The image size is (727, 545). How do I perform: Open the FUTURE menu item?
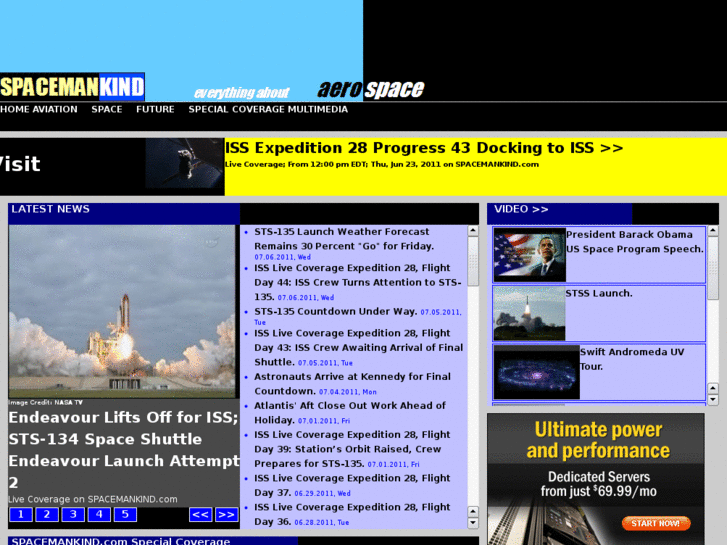(155, 109)
